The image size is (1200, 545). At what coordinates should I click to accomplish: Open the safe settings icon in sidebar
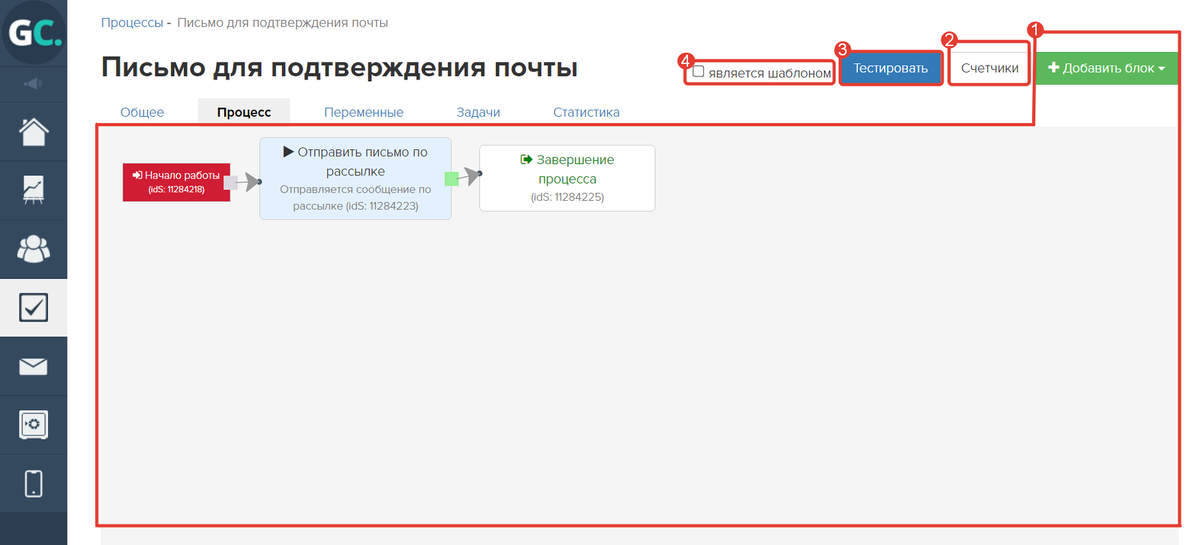[33, 425]
